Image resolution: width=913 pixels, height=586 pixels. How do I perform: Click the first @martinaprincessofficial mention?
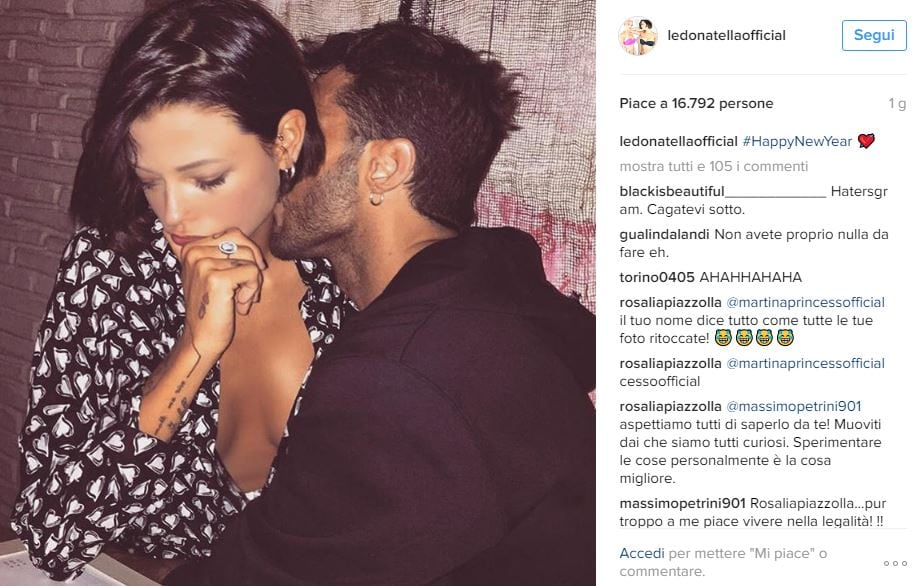point(805,302)
